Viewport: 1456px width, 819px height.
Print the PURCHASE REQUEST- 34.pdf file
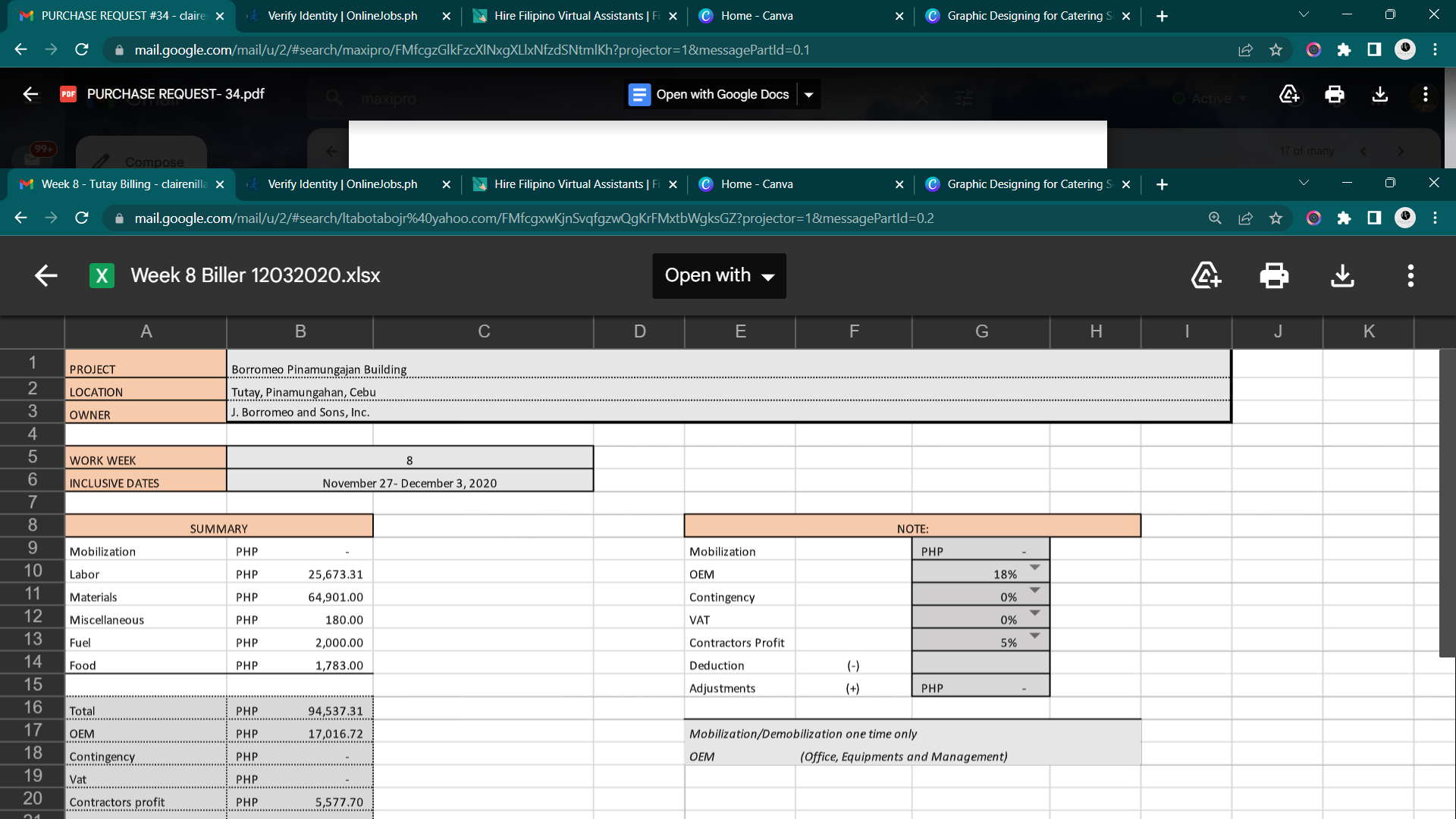click(x=1334, y=95)
